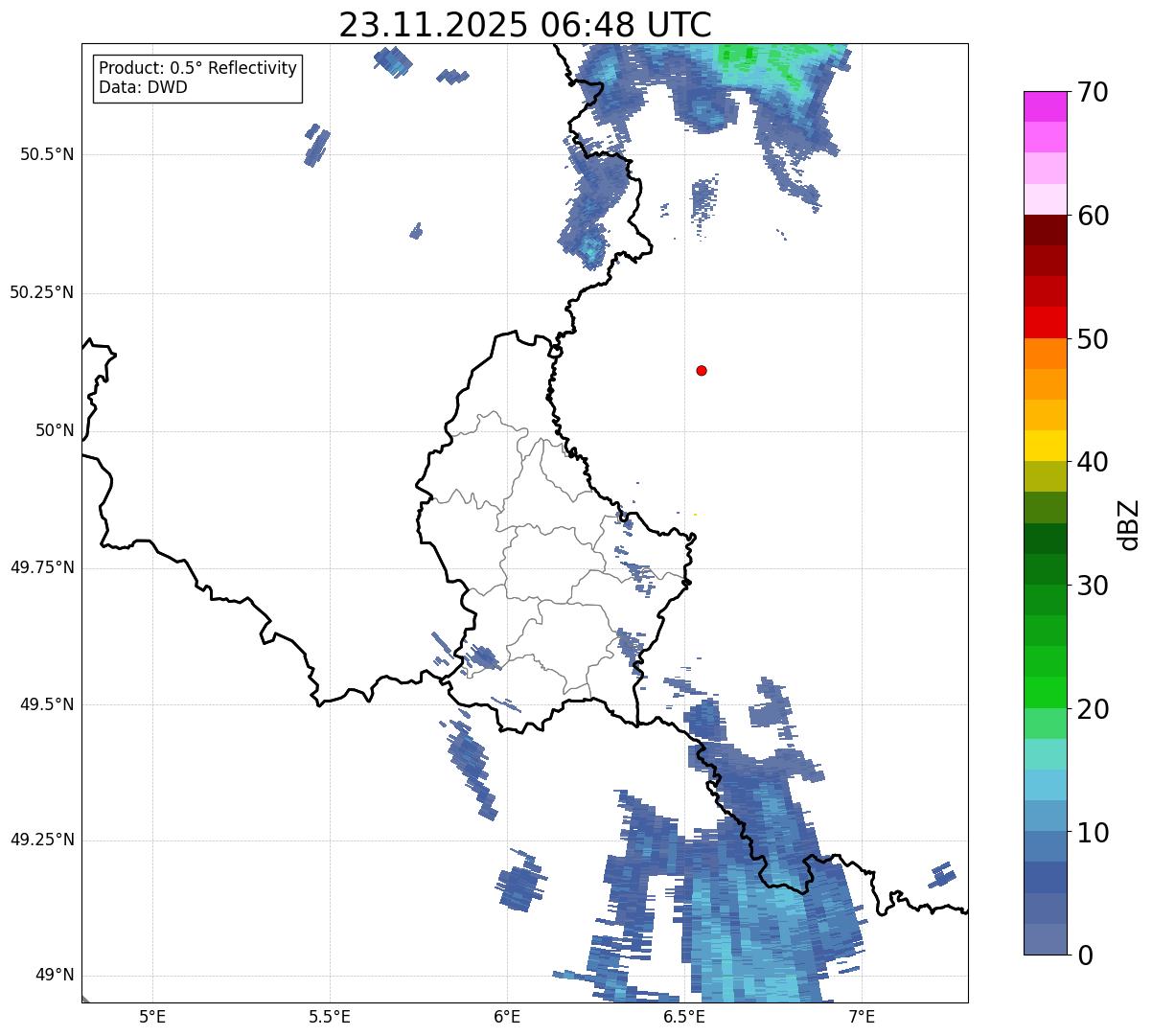Image resolution: width=1152 pixels, height=1036 pixels.
Task: Click the colorbar 10 tick label
Action: pos(1093,832)
